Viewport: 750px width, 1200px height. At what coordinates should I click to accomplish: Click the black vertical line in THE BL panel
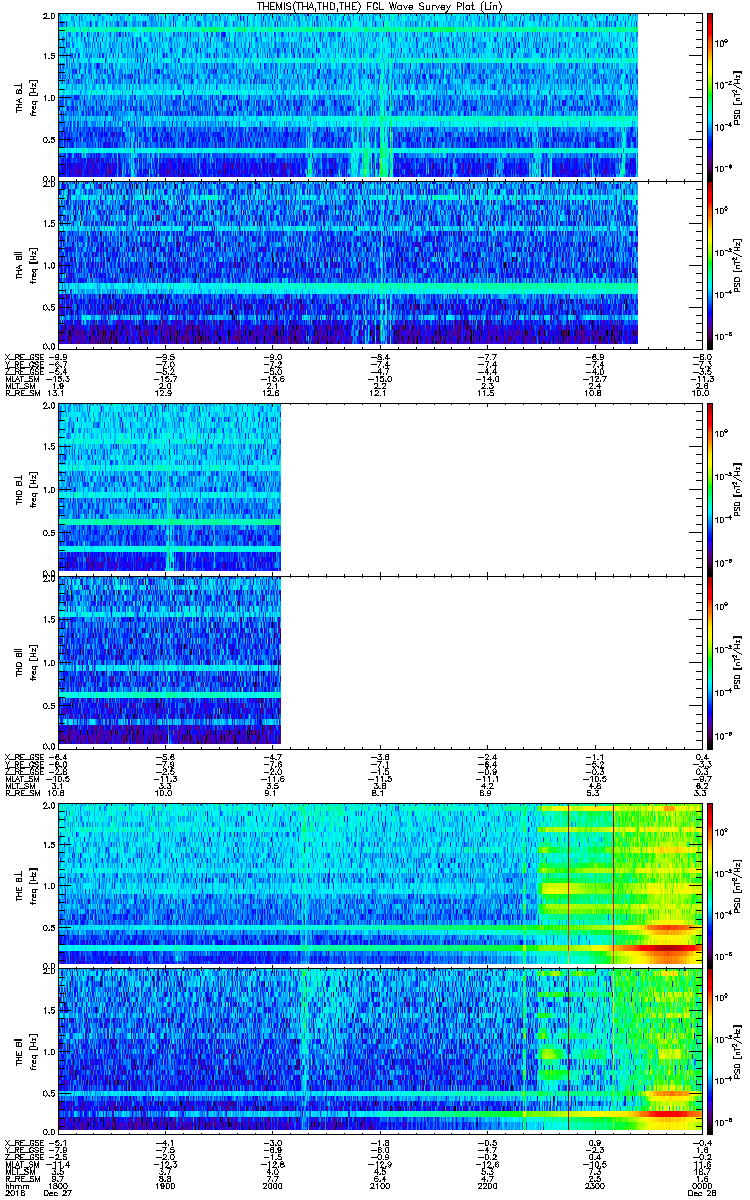pos(613,883)
